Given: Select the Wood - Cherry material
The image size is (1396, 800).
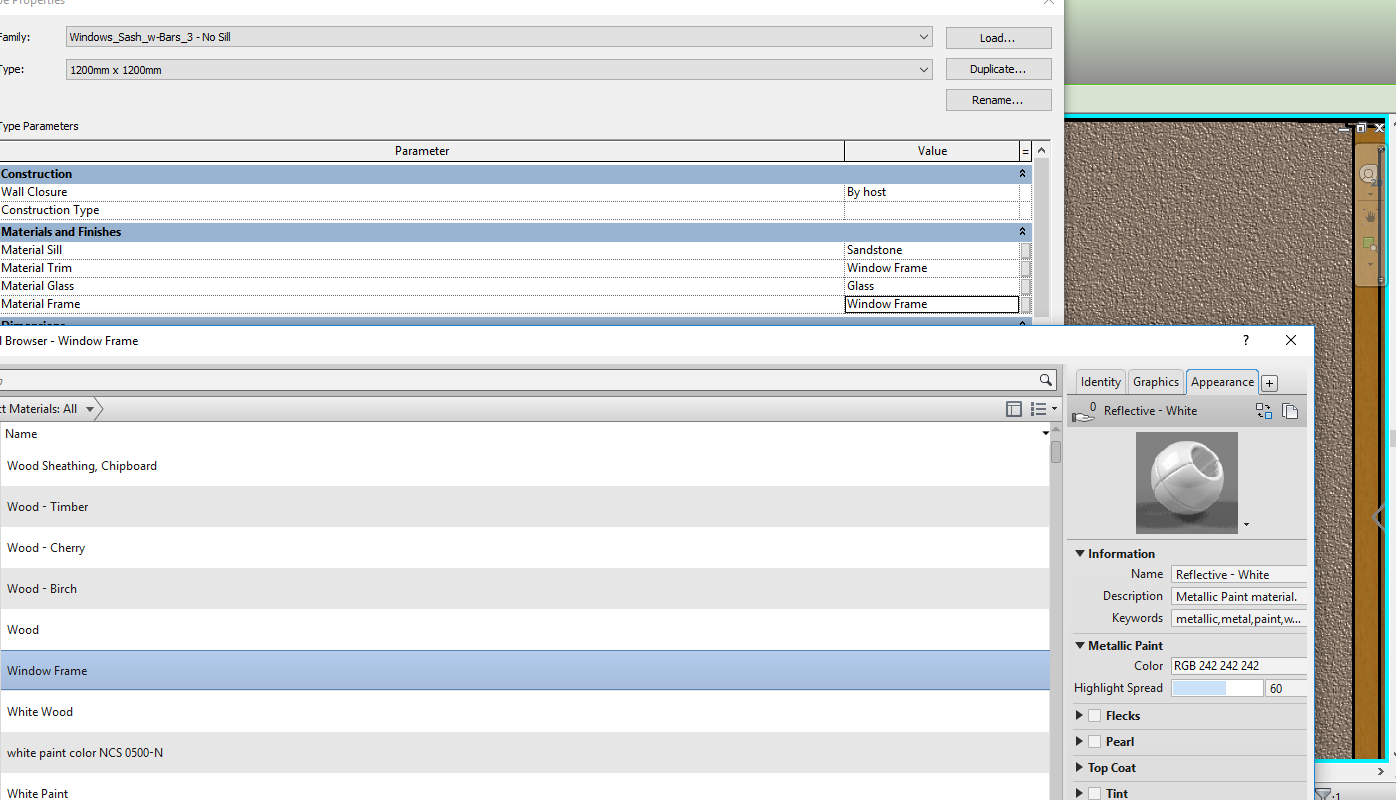Looking at the screenshot, I should [x=525, y=548].
